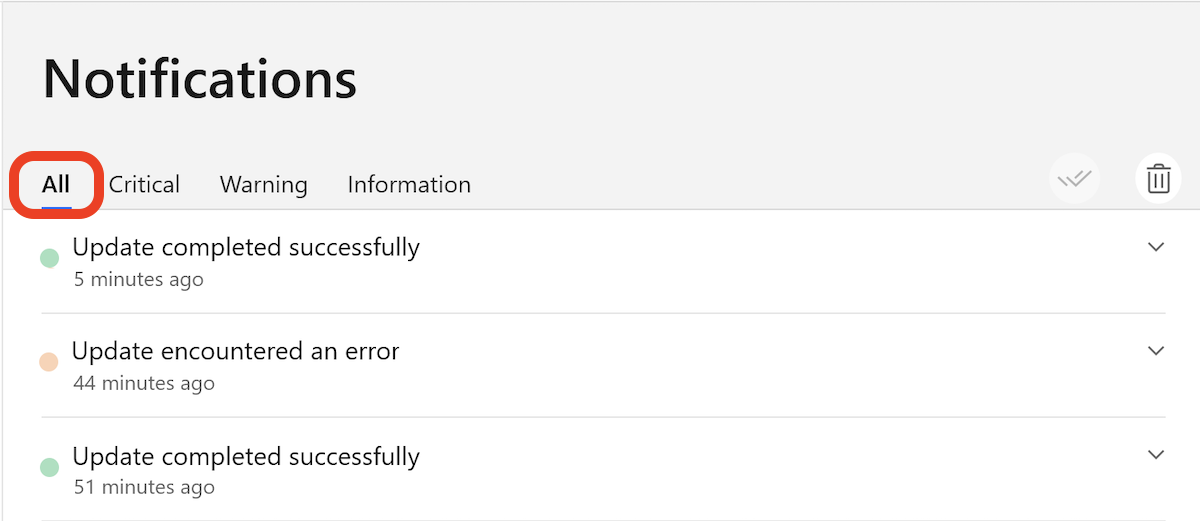1200x521 pixels.
Task: Open the first 'Update completed successfully' title
Action: coord(246,247)
